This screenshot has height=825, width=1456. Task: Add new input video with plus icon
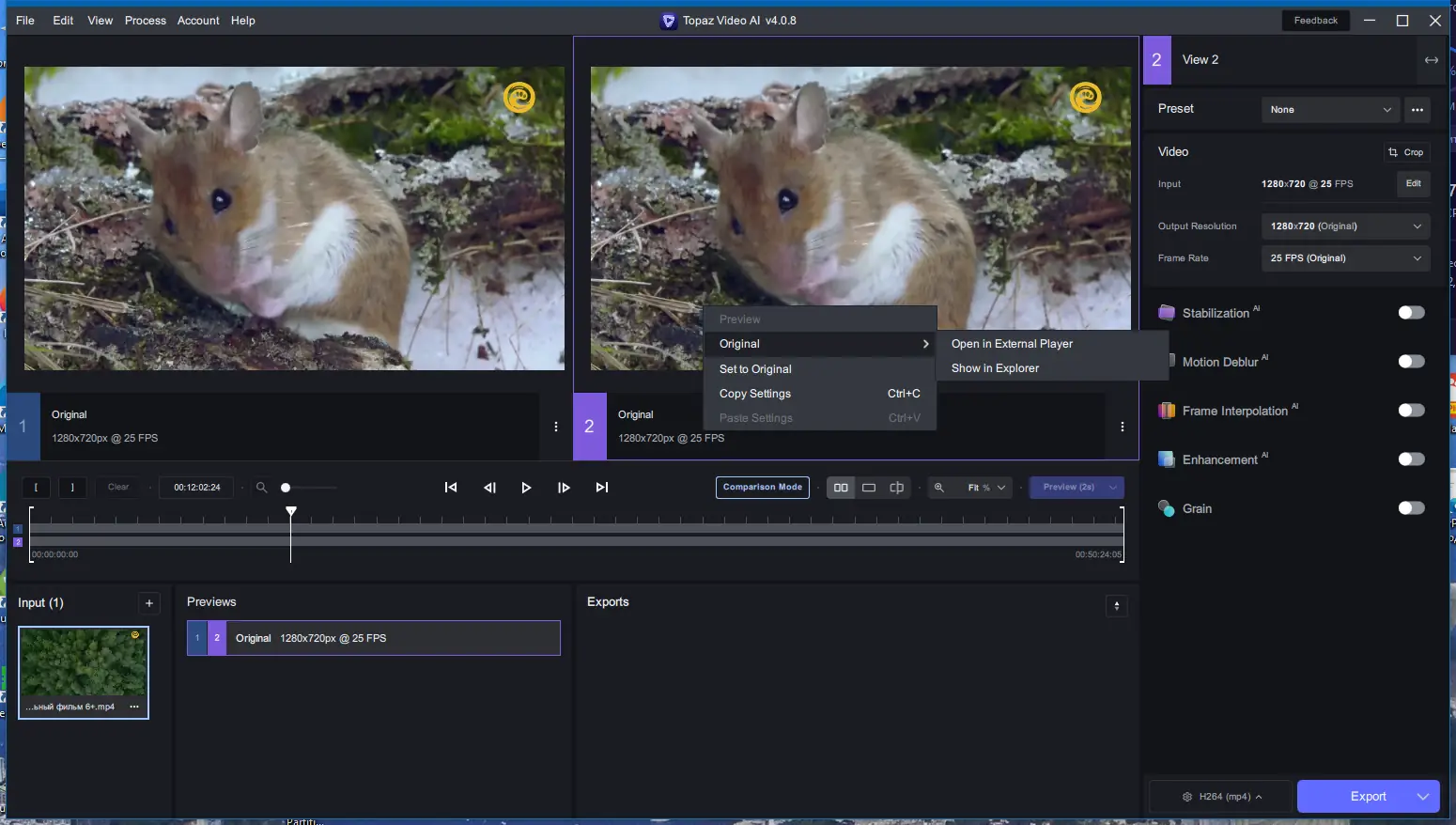pyautogui.click(x=148, y=603)
